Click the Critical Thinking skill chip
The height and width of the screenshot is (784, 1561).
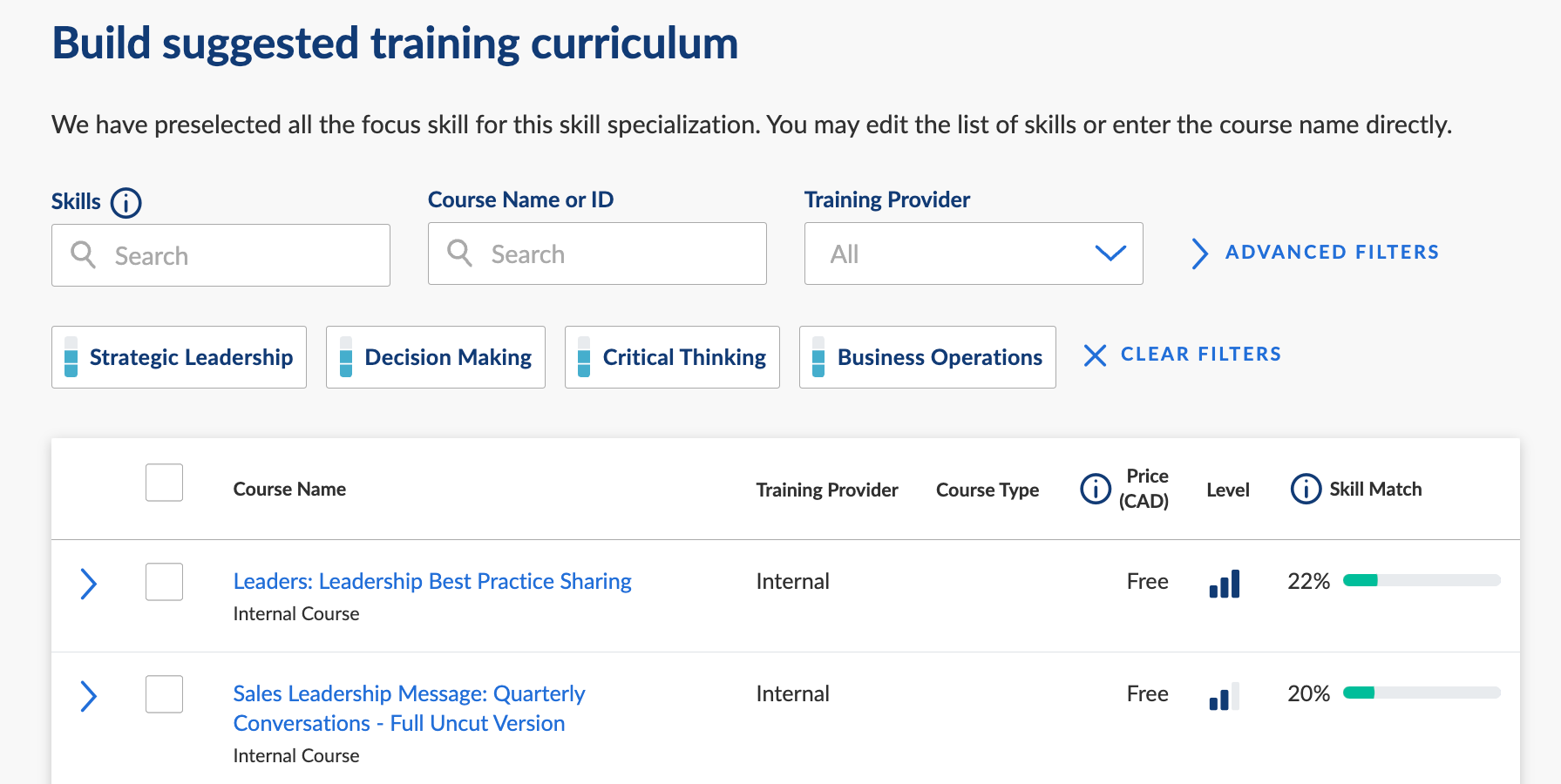(672, 357)
